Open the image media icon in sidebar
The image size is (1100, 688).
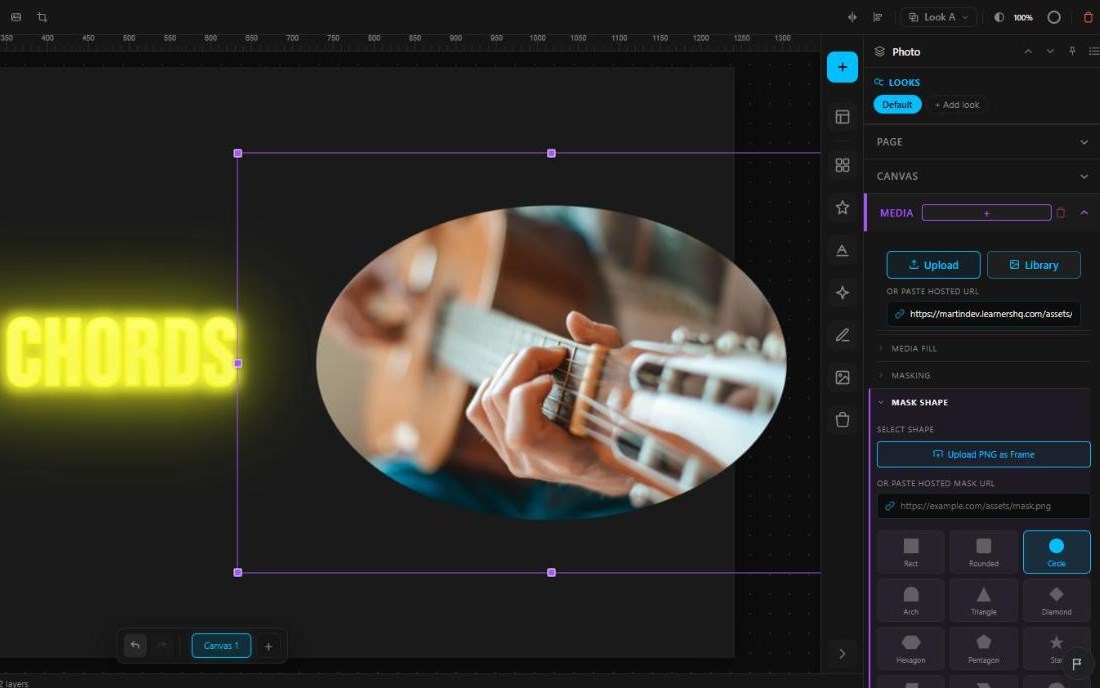tap(843, 377)
